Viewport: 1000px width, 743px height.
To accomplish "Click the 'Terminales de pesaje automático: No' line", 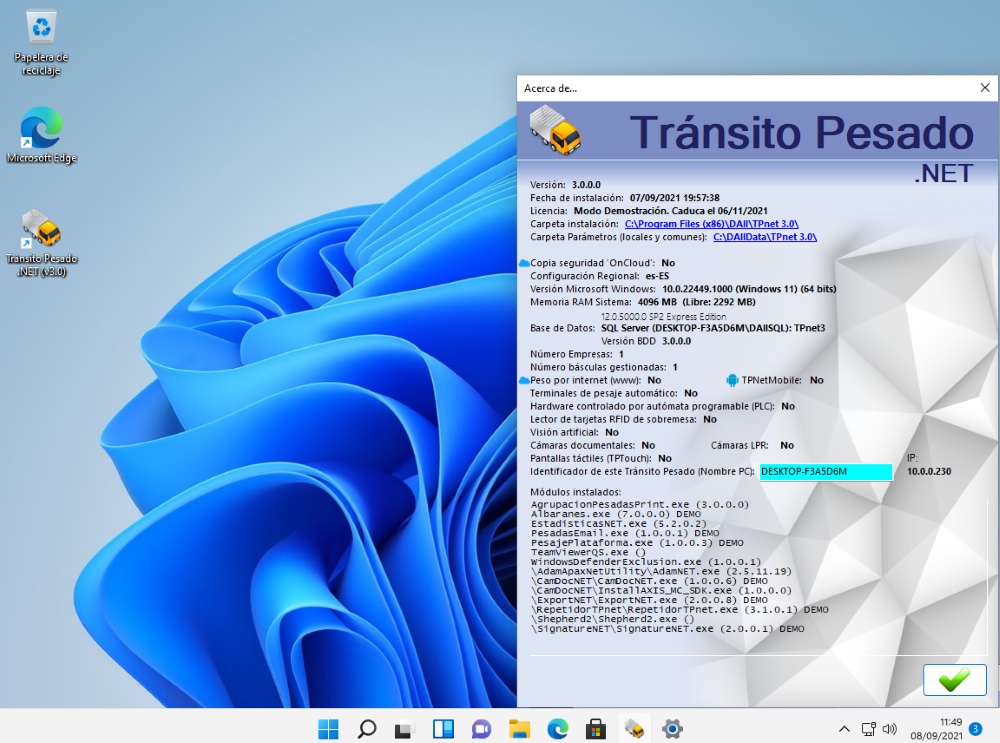I will pyautogui.click(x=614, y=394).
